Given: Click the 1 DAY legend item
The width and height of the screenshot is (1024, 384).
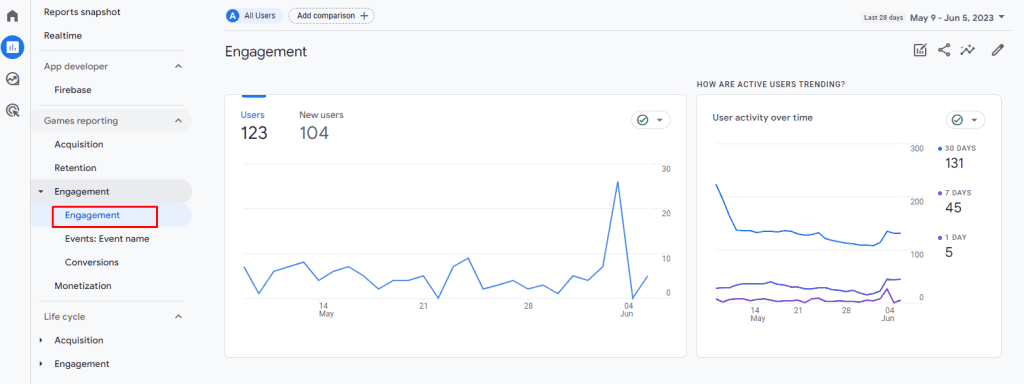Looking at the screenshot, I should pos(952,238).
